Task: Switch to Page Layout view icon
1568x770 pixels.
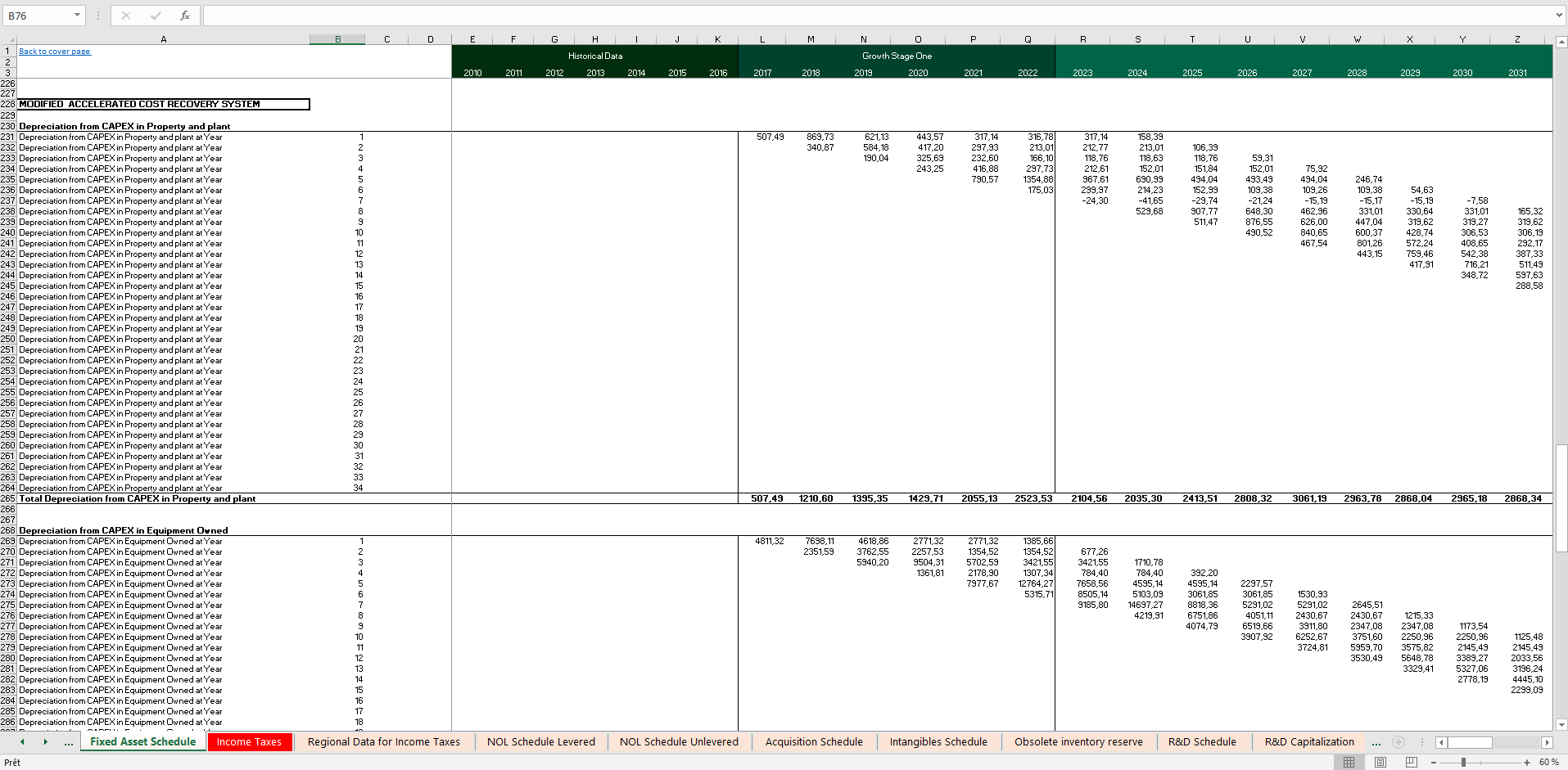Action: pos(1380,762)
